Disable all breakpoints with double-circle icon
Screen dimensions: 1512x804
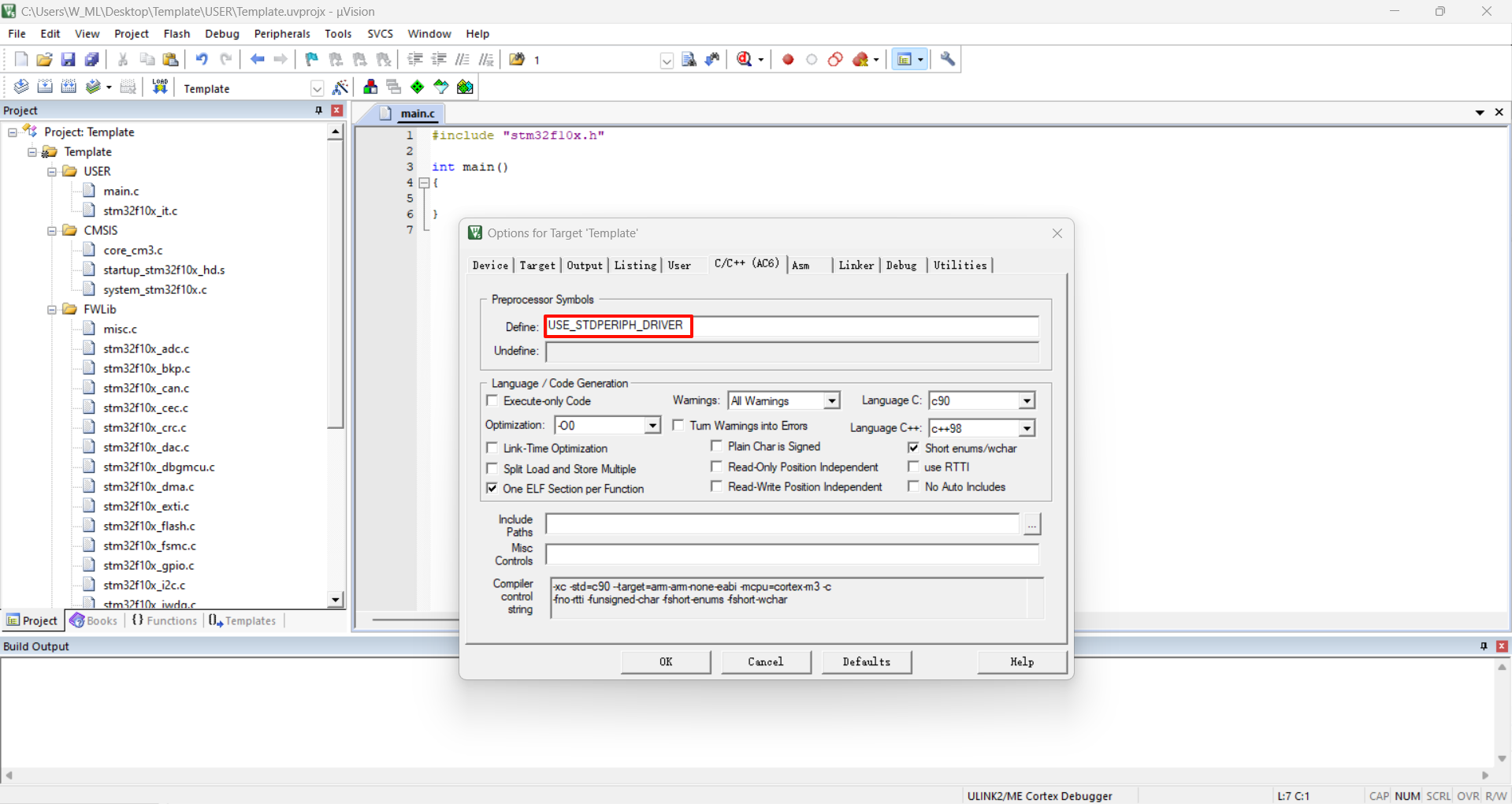tap(836, 59)
